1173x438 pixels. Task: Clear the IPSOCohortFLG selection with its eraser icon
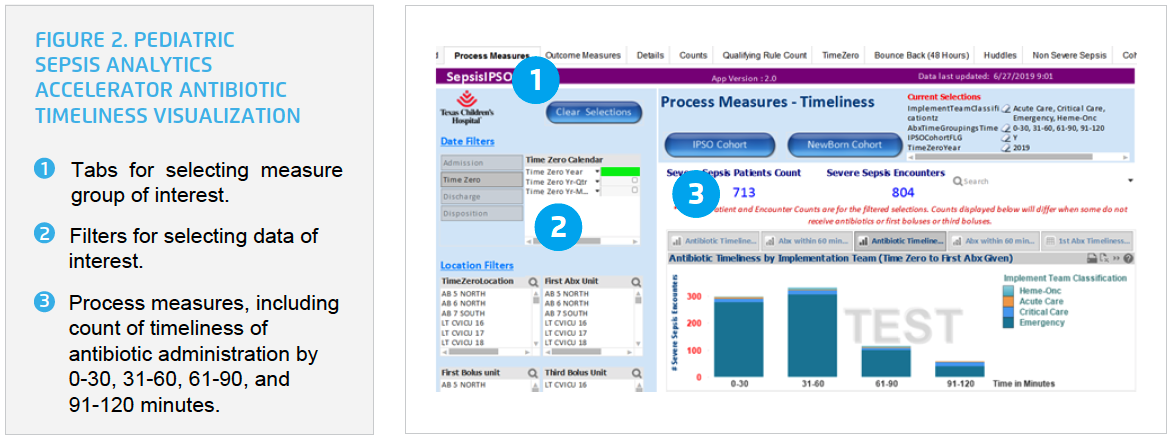pyautogui.click(x=1006, y=138)
